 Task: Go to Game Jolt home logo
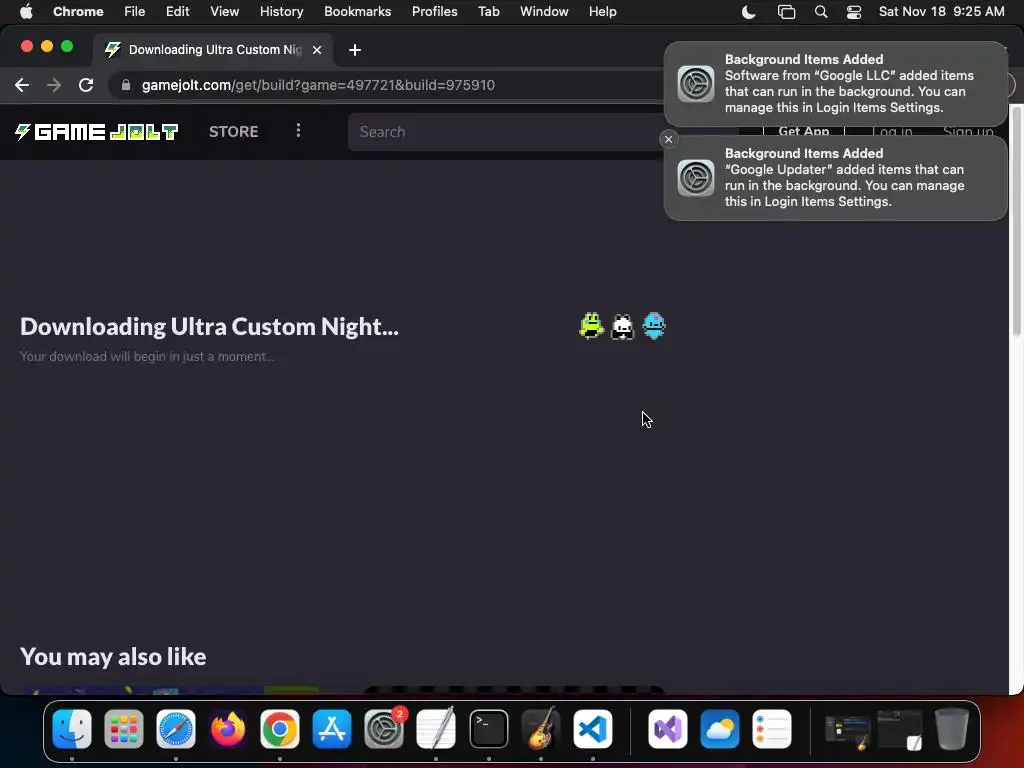pyautogui.click(x=97, y=132)
